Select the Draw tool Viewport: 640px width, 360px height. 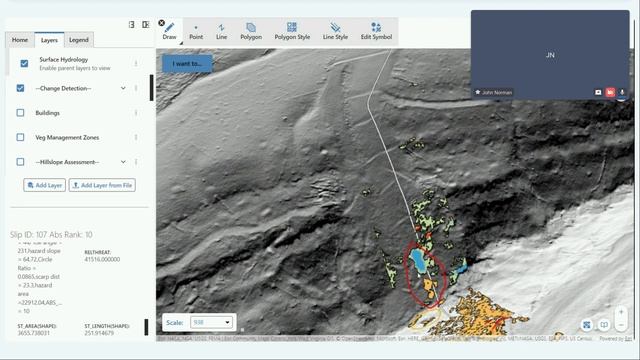tap(169, 31)
